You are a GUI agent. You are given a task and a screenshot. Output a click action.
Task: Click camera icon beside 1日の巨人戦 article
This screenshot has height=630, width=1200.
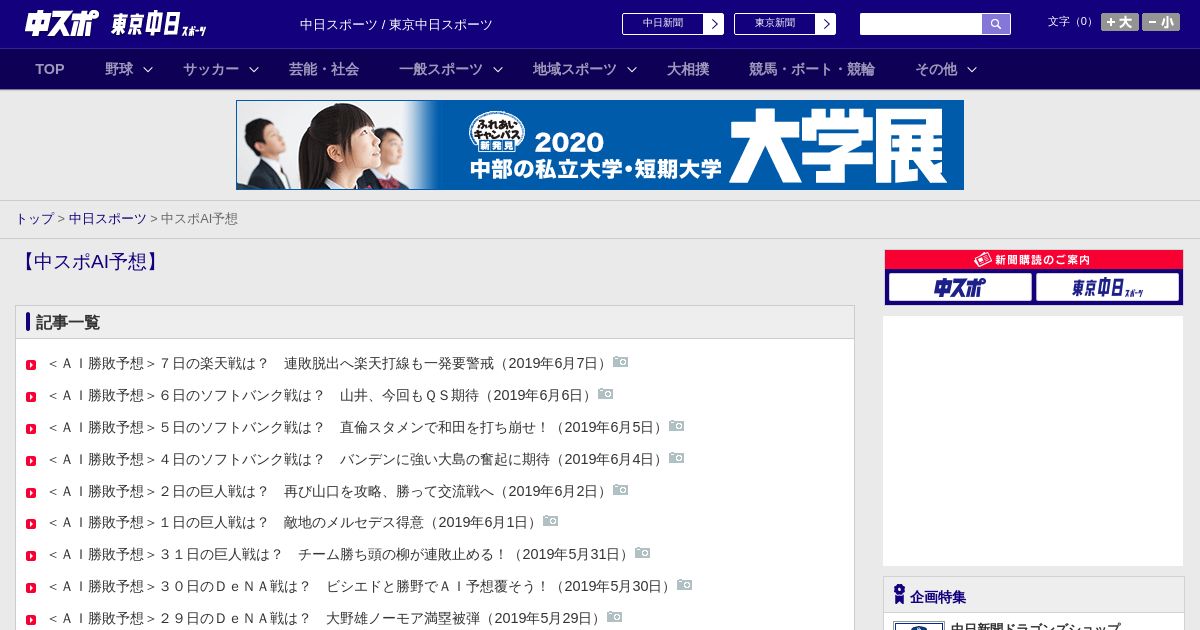[551, 521]
